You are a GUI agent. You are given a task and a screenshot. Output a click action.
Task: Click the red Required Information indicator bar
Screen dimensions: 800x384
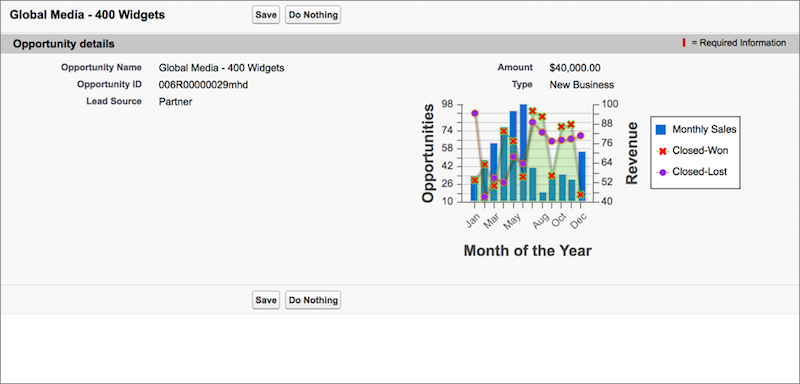tap(684, 43)
